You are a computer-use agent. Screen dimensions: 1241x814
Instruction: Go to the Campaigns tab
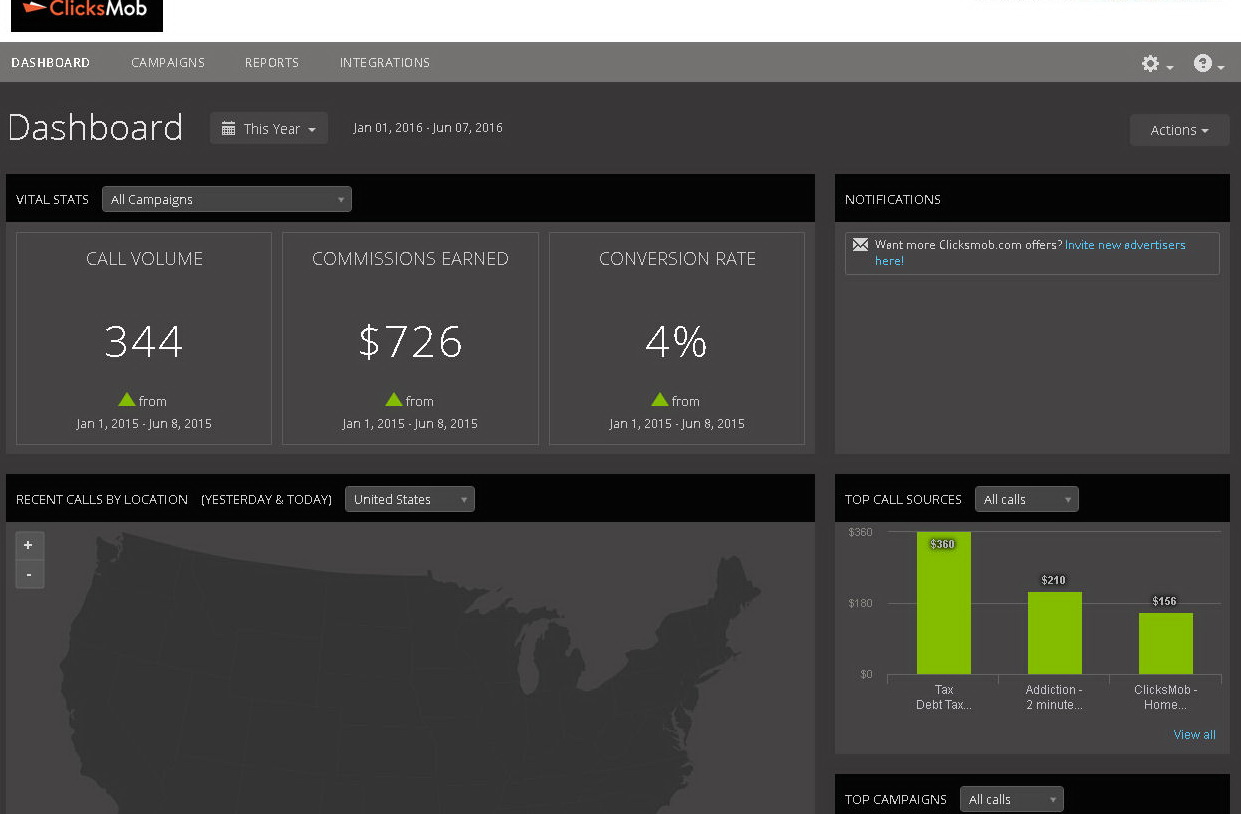tap(168, 62)
